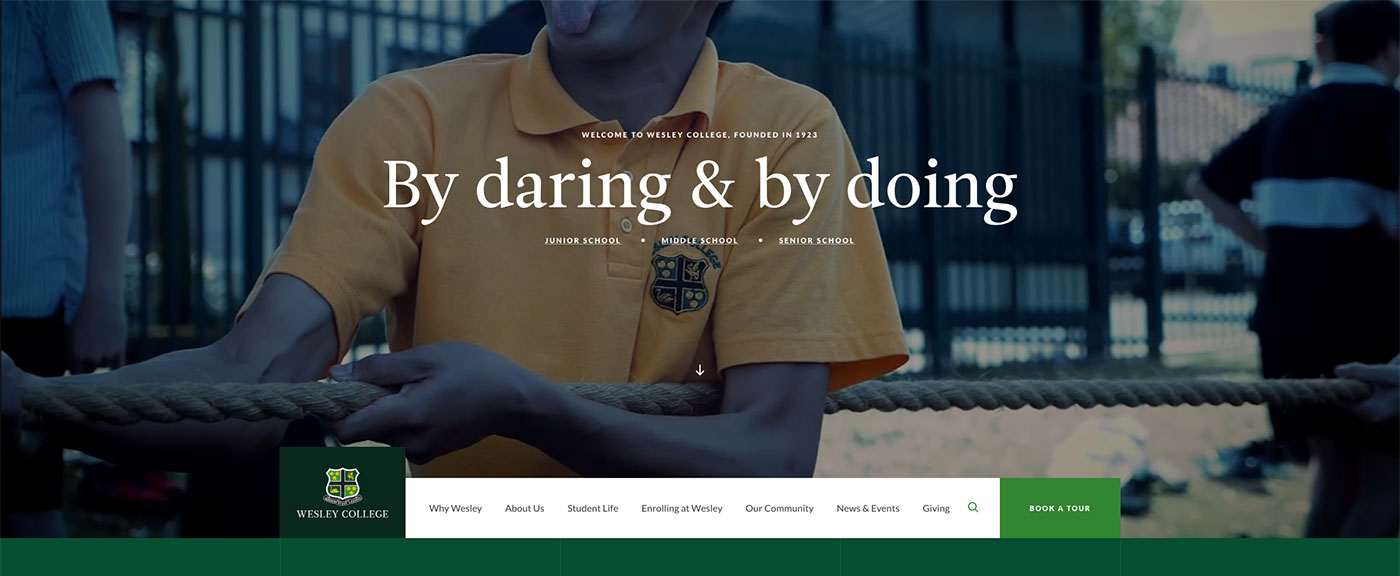
Task: Click the Book a Tour button
Action: (1060, 508)
